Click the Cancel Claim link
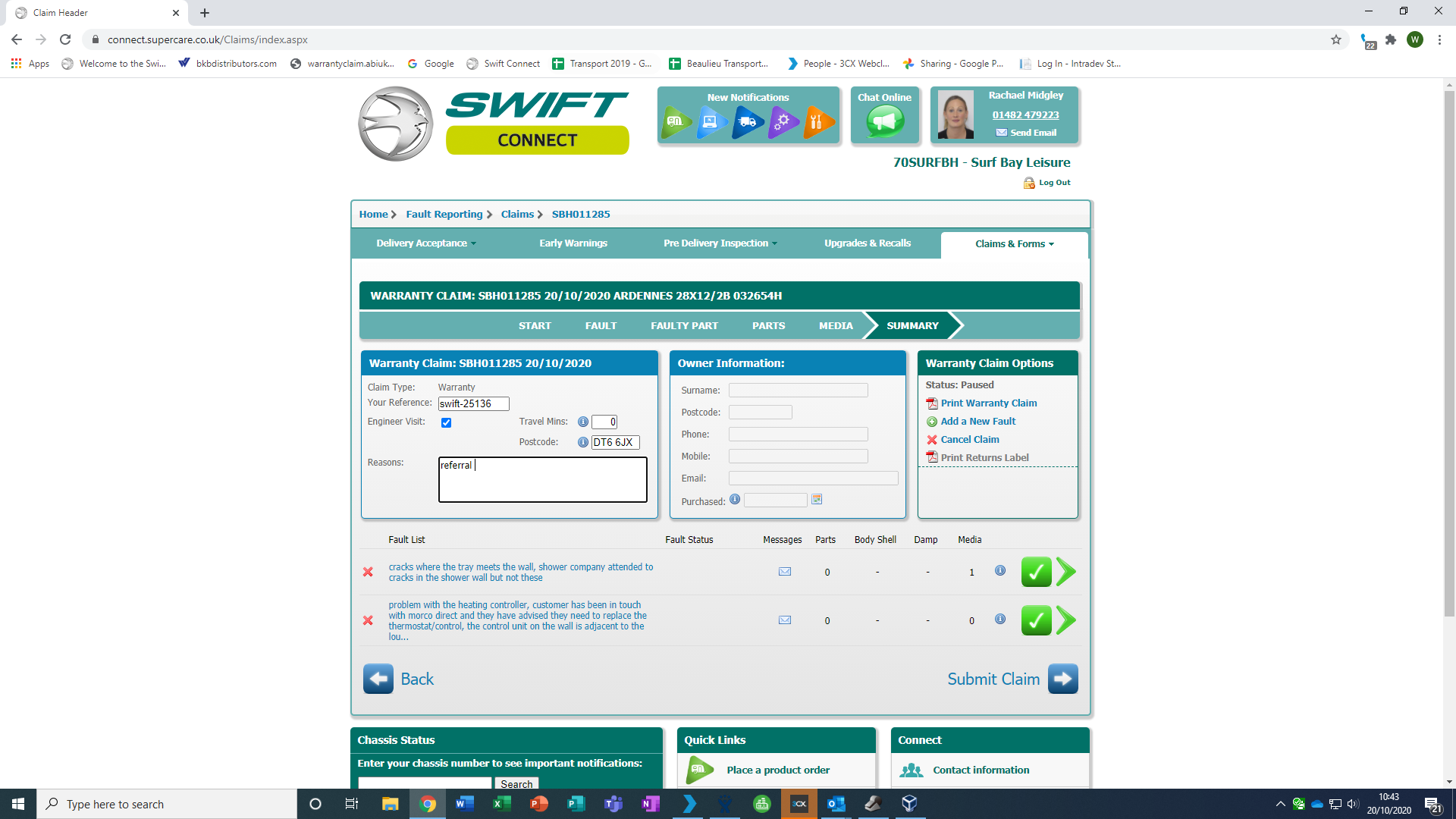 tap(969, 440)
